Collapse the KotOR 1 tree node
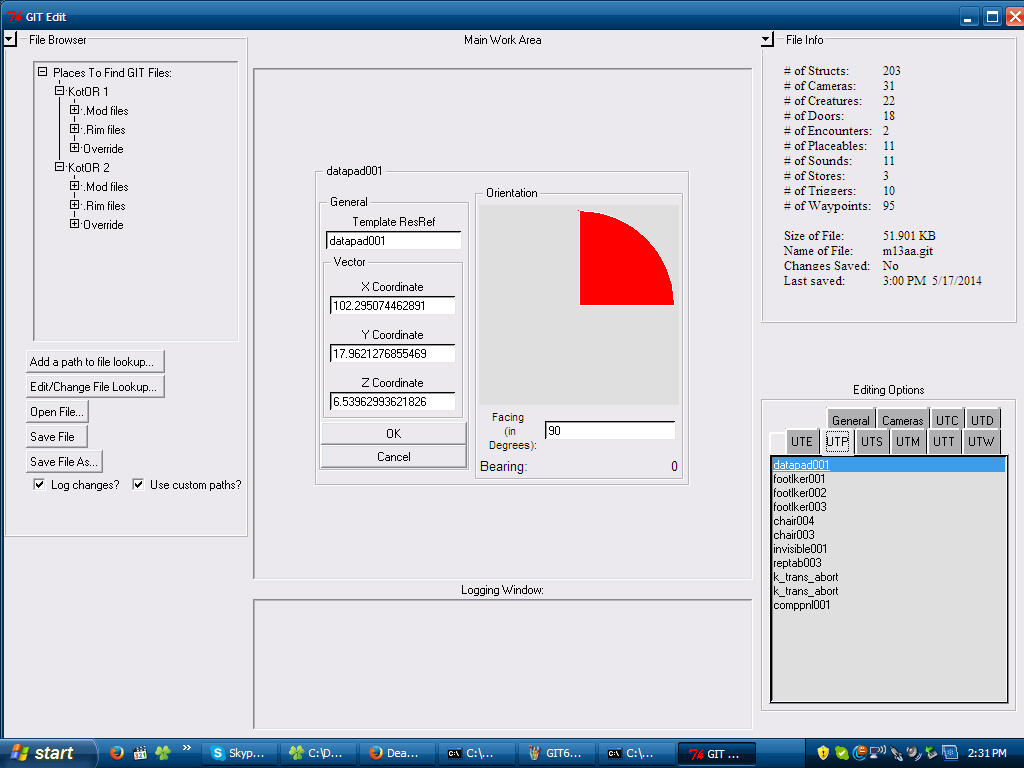The image size is (1024, 768). tap(59, 91)
